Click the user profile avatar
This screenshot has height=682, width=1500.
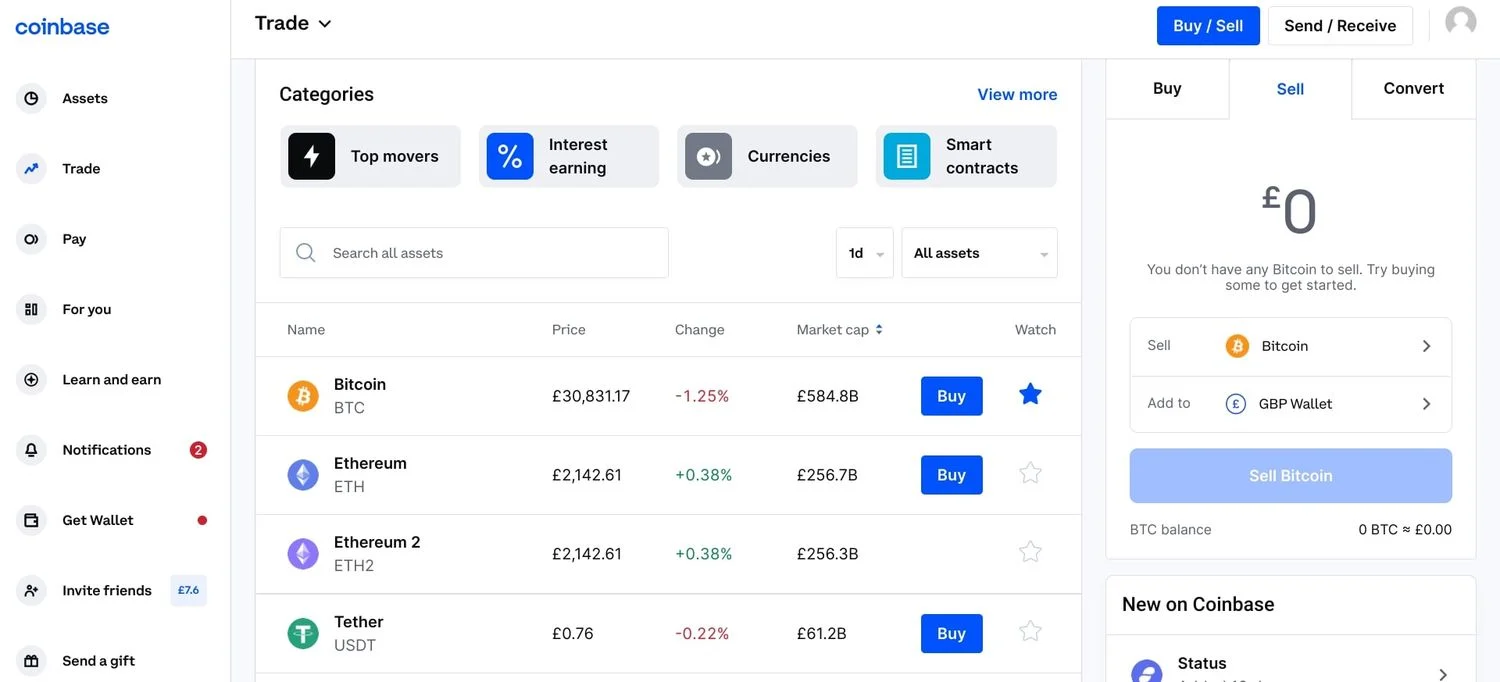1460,24
